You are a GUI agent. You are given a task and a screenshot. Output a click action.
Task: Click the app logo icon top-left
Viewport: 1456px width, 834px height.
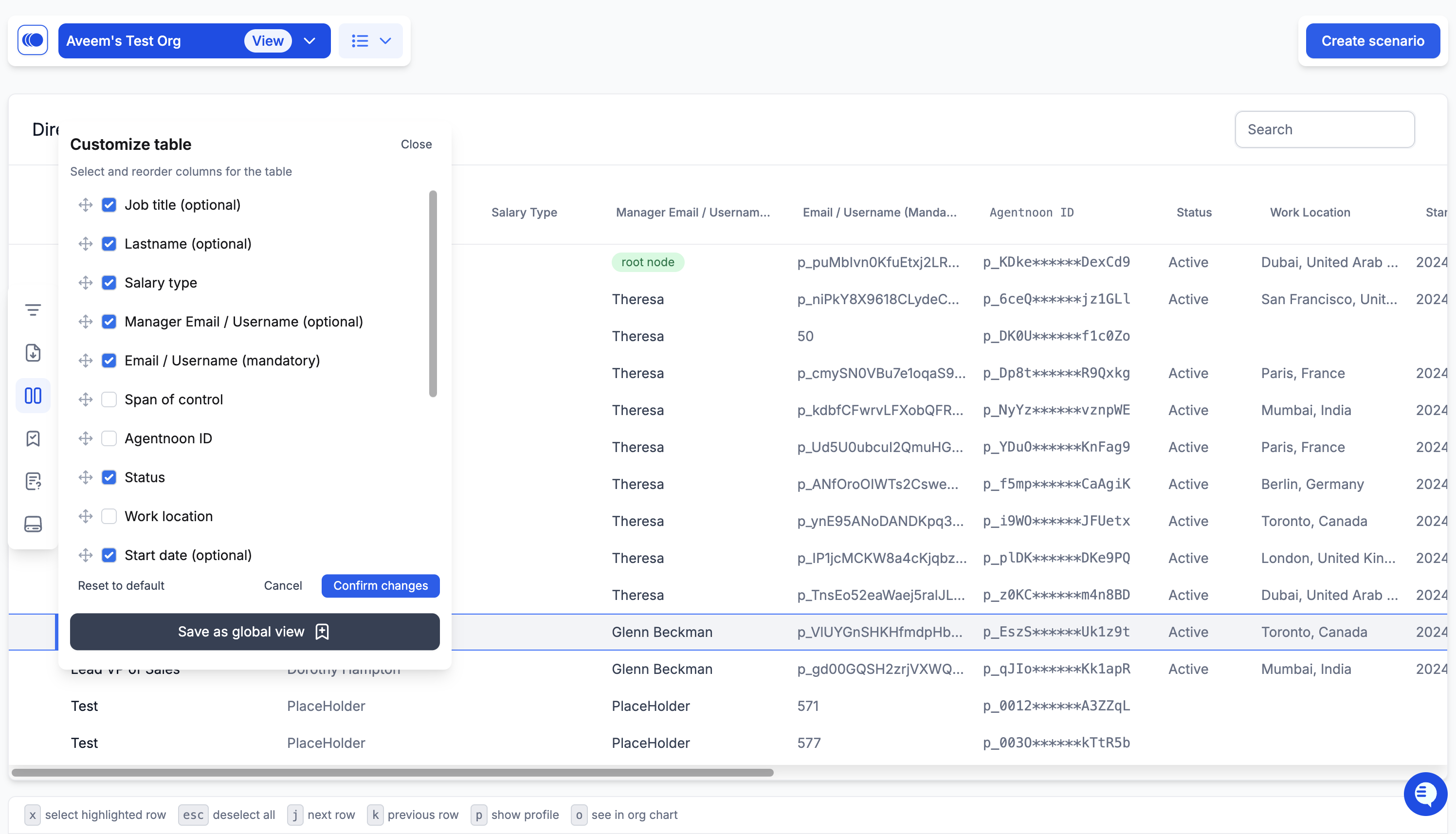pos(33,40)
